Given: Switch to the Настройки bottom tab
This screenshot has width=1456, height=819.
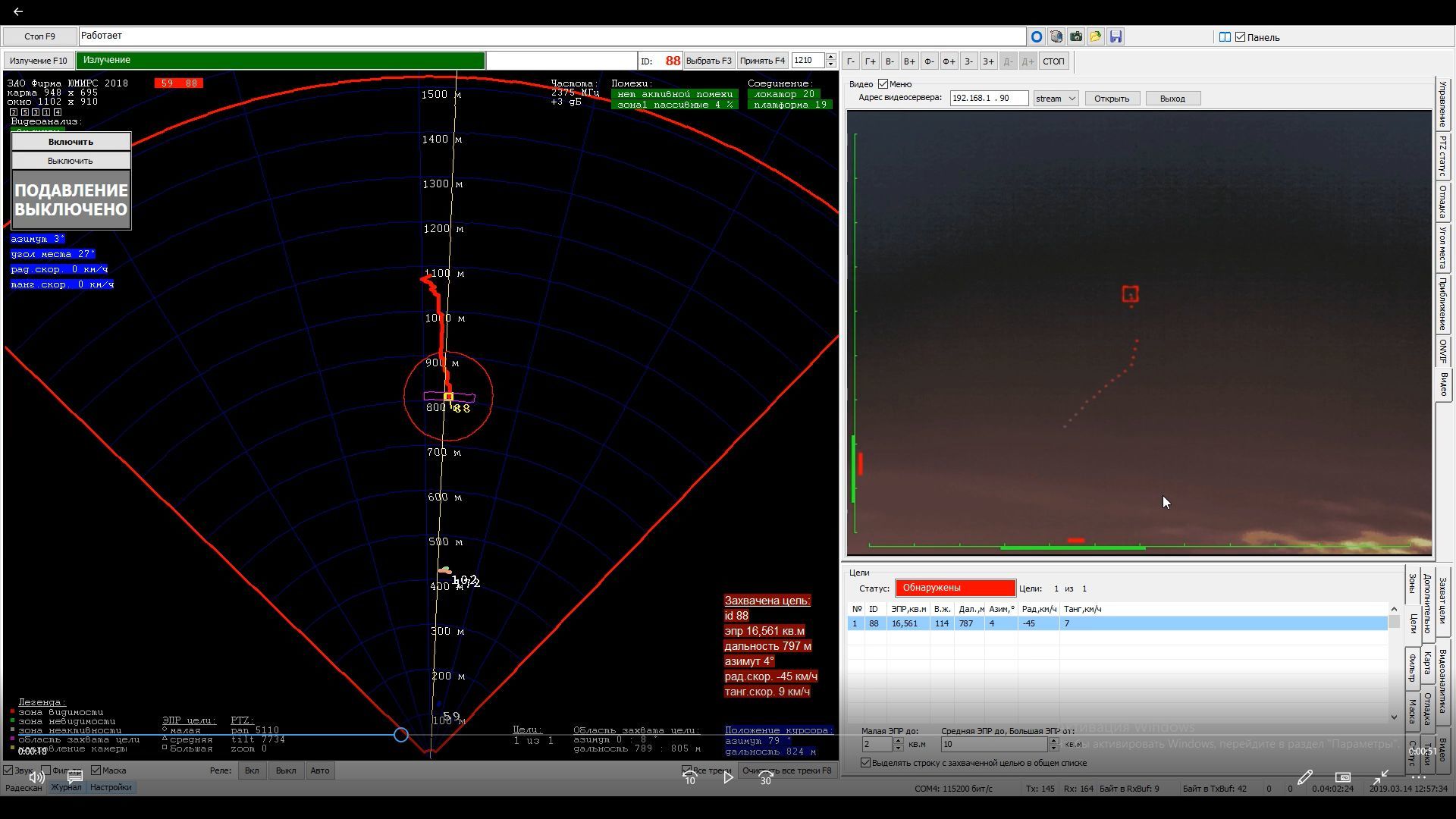Looking at the screenshot, I should click(x=111, y=787).
